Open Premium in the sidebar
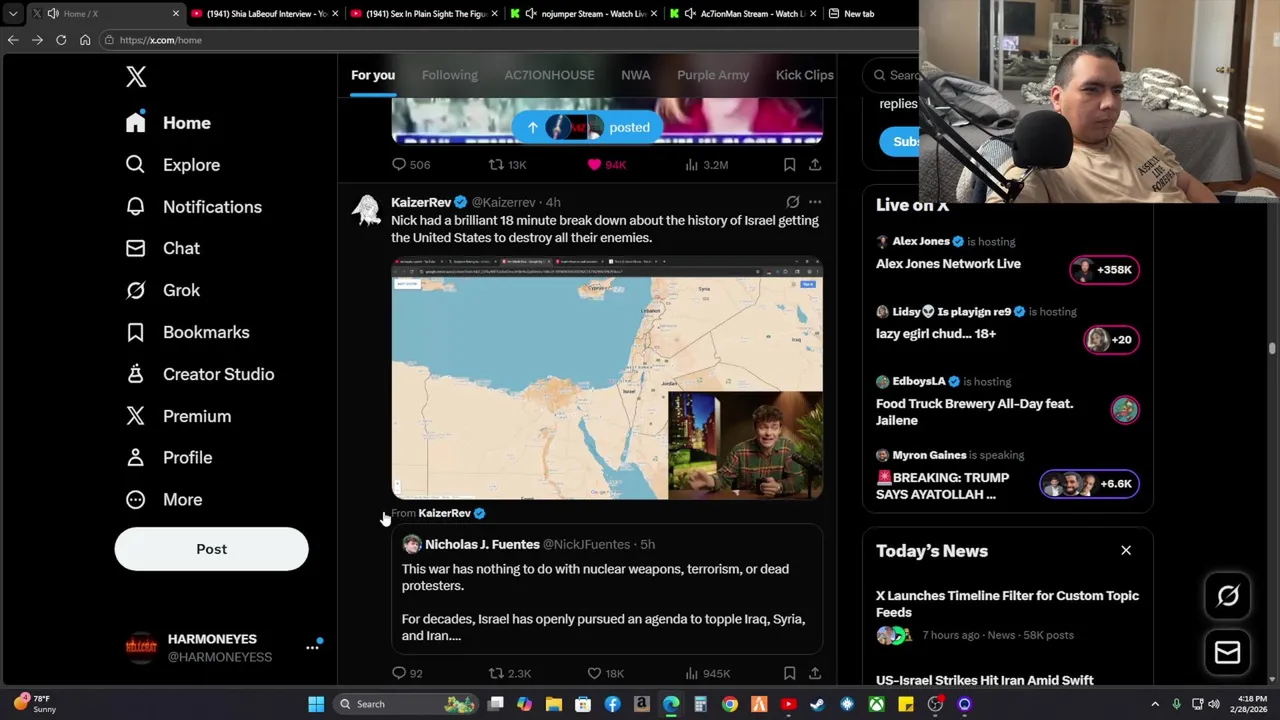 (178, 416)
